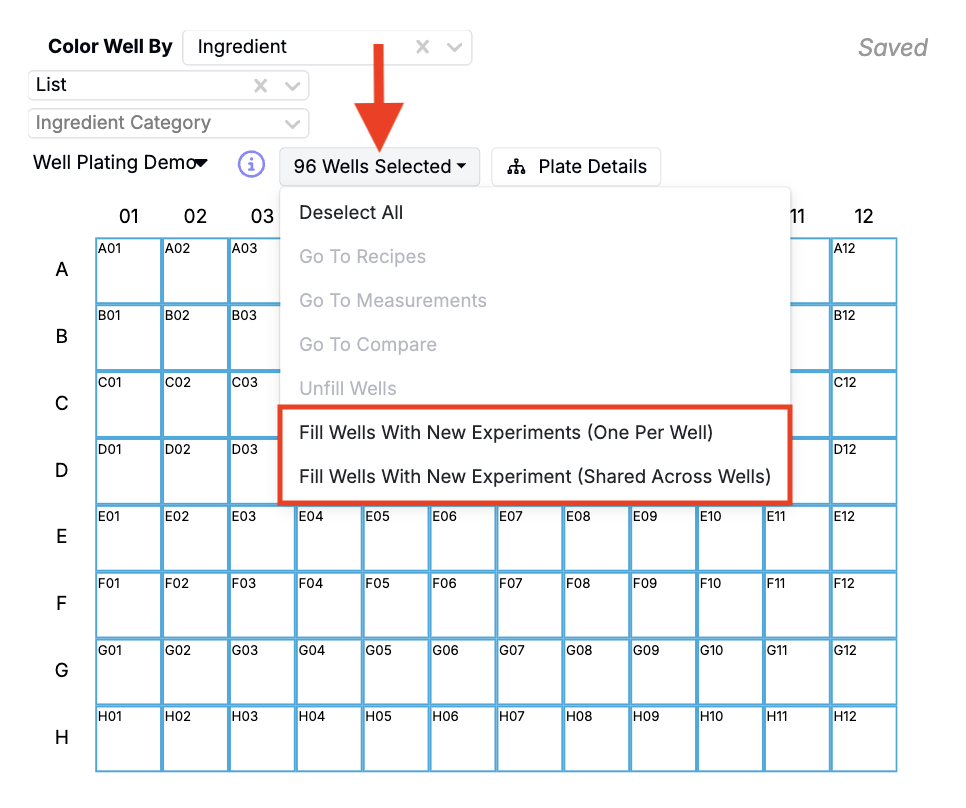
Task: Click column header 12
Action: pyautogui.click(x=864, y=216)
